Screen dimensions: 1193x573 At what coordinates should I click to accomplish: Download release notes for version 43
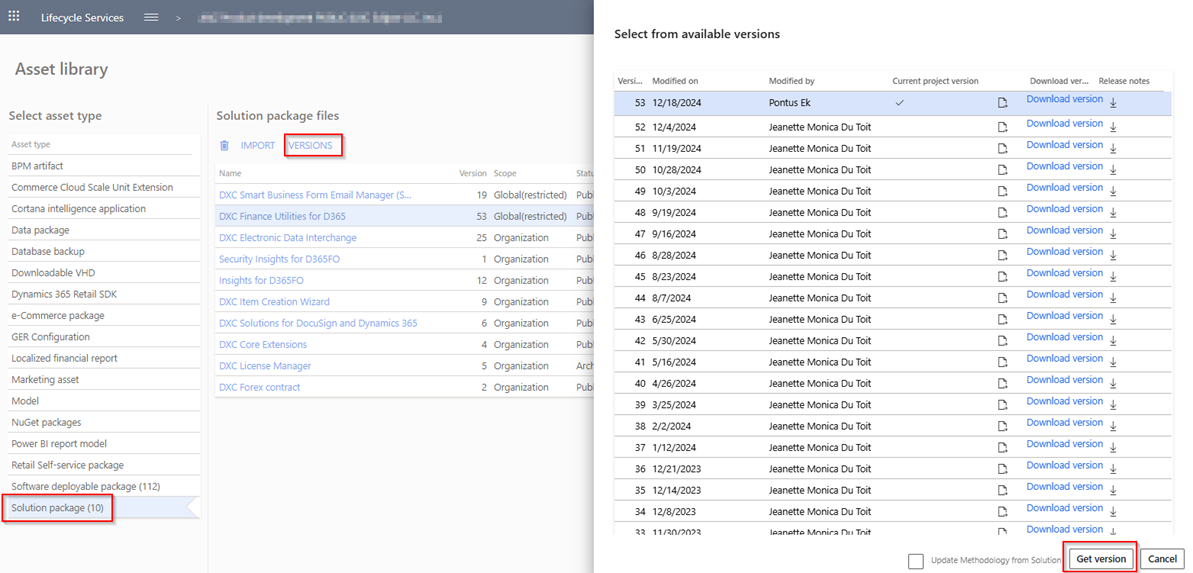click(x=1113, y=320)
